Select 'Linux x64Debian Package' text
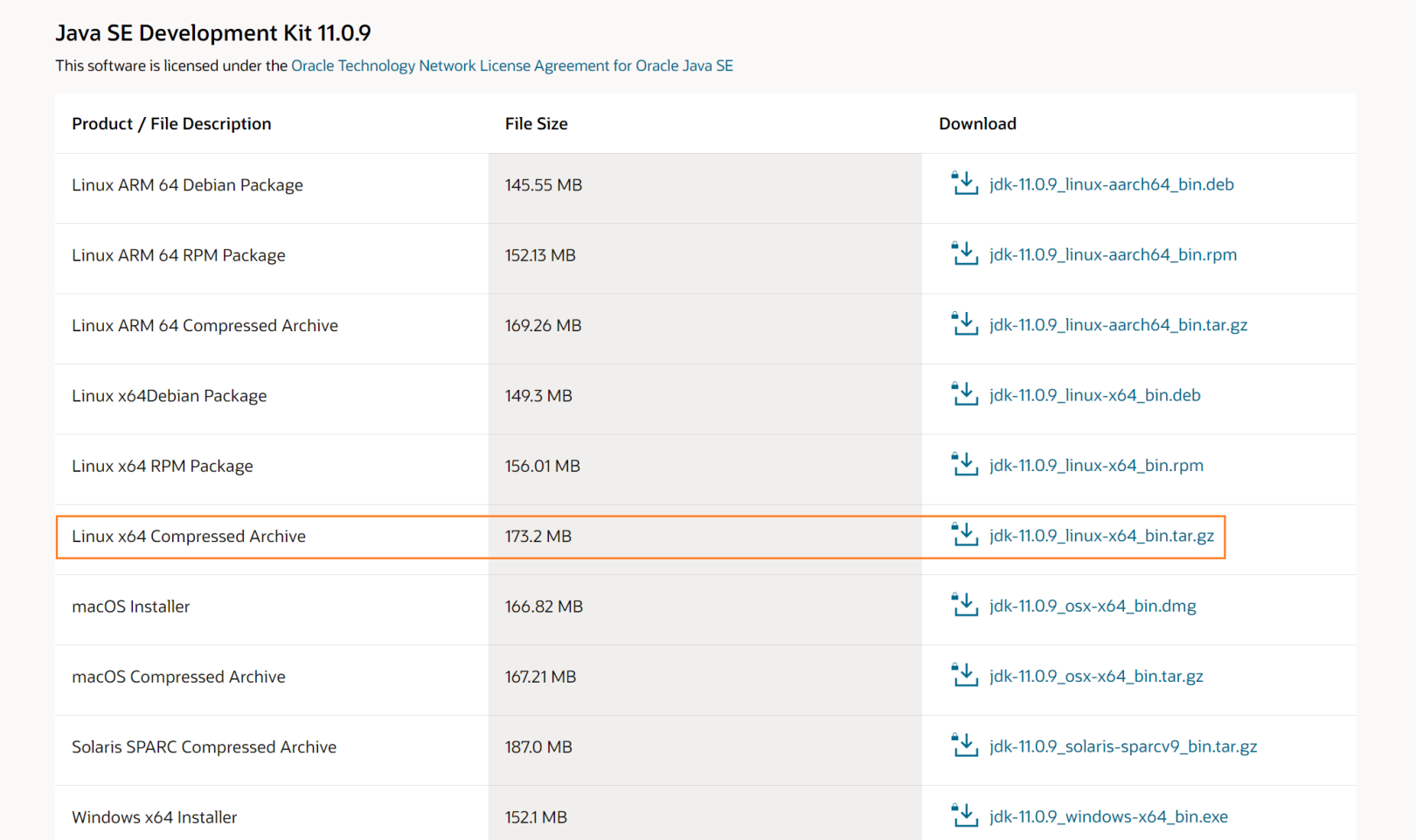1416x840 pixels. pyautogui.click(x=169, y=396)
